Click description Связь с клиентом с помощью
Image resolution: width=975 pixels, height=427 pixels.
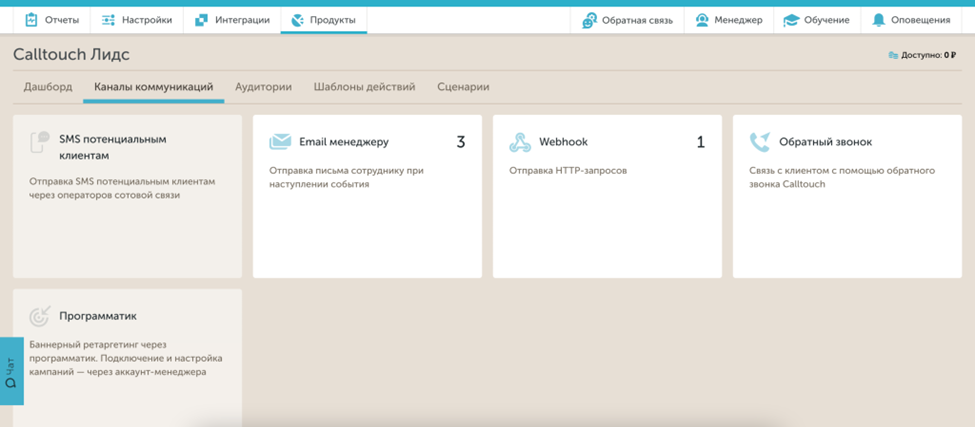click(x=843, y=177)
